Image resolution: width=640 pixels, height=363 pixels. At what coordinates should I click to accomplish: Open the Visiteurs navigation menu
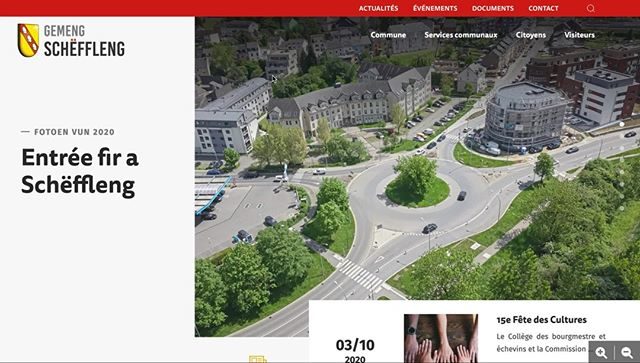(579, 35)
